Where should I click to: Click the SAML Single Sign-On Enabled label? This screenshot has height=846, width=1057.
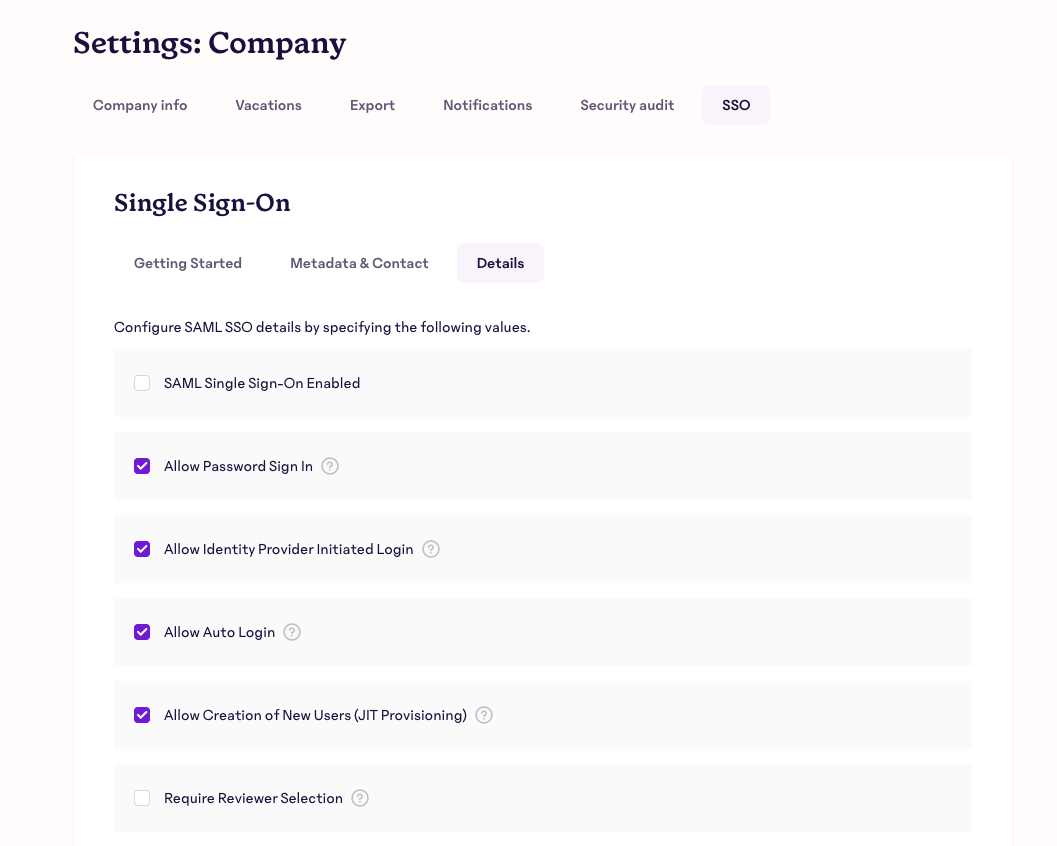pos(262,383)
